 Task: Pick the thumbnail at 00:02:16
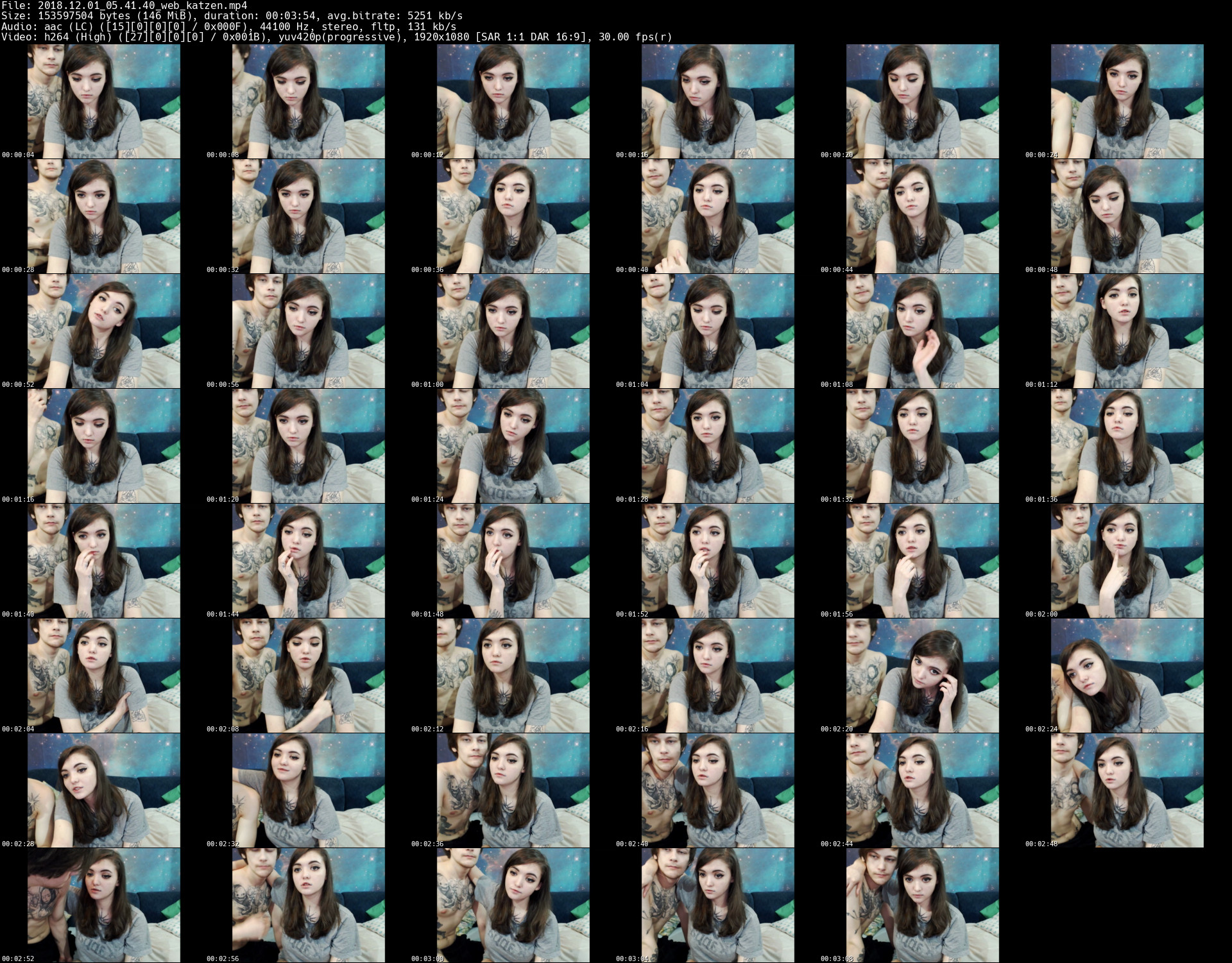tap(717, 676)
